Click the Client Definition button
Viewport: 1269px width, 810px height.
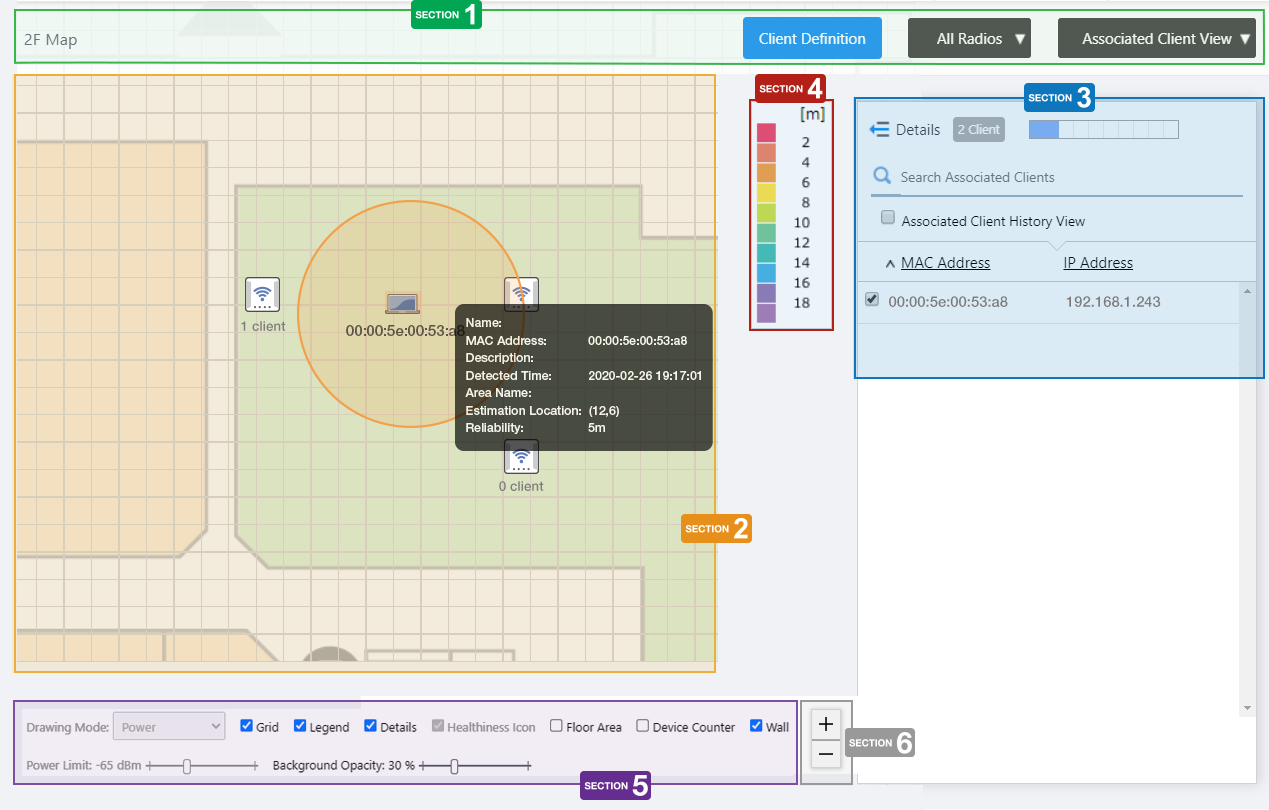point(812,39)
